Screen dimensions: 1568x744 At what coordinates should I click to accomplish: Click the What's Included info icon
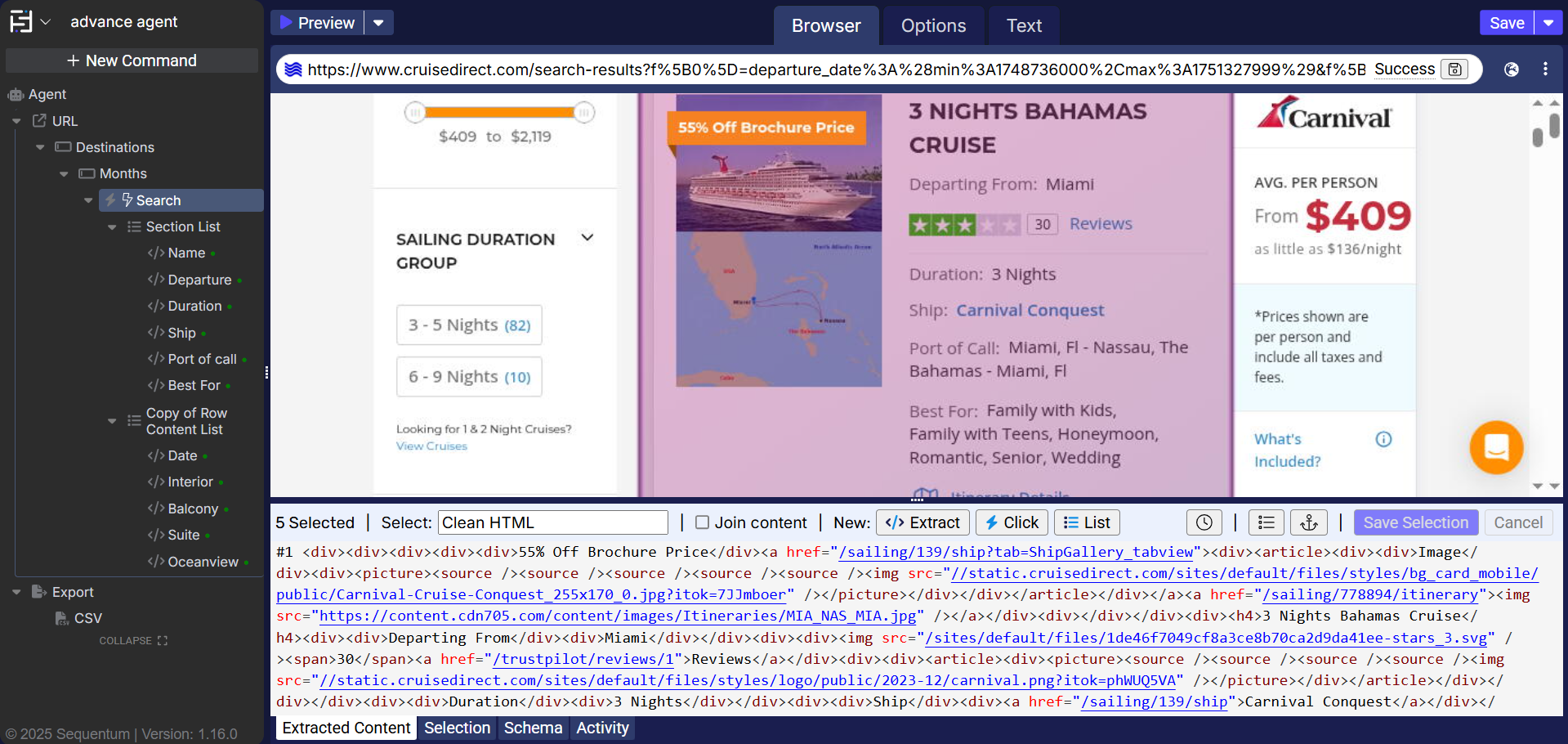(1383, 440)
